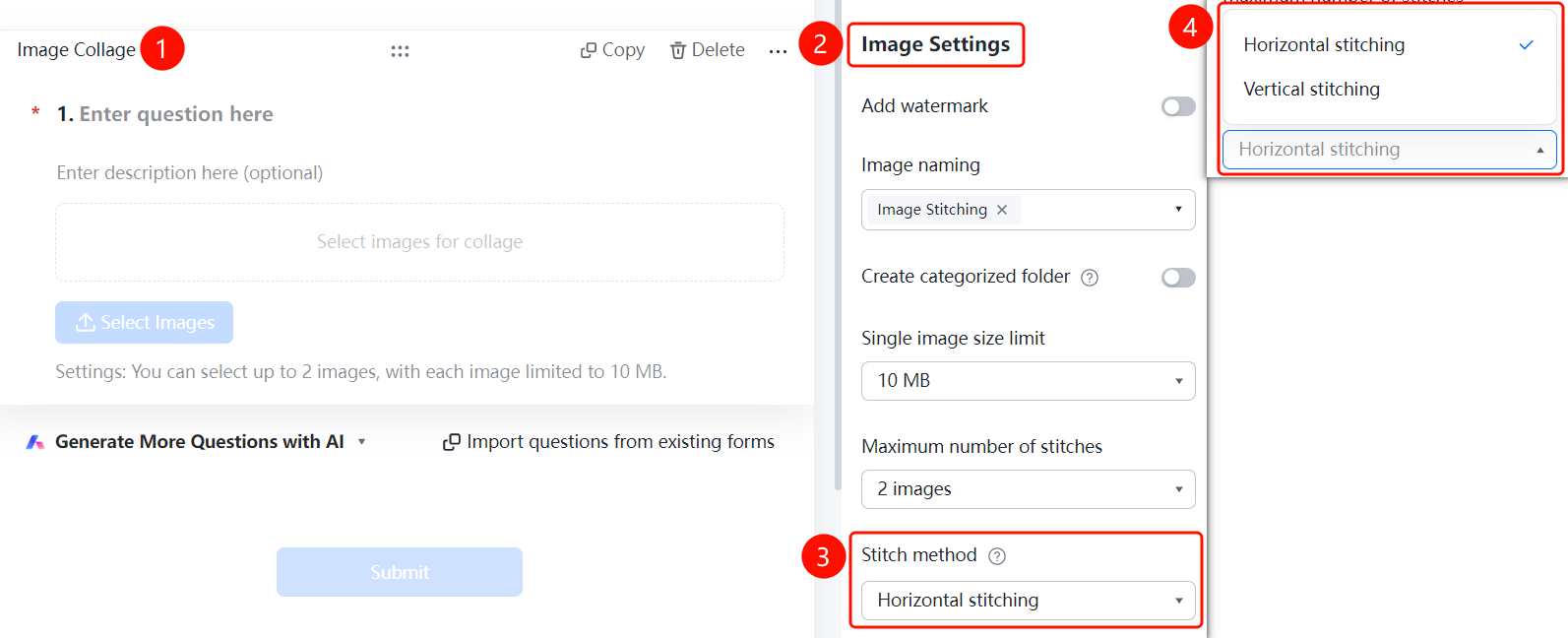Click the Copy icon button
The width and height of the screenshot is (1568, 638).
[589, 50]
